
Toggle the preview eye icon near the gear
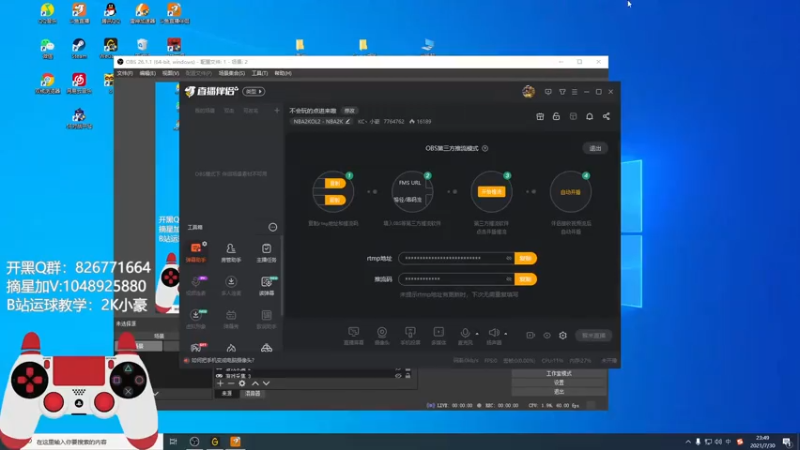coord(547,335)
